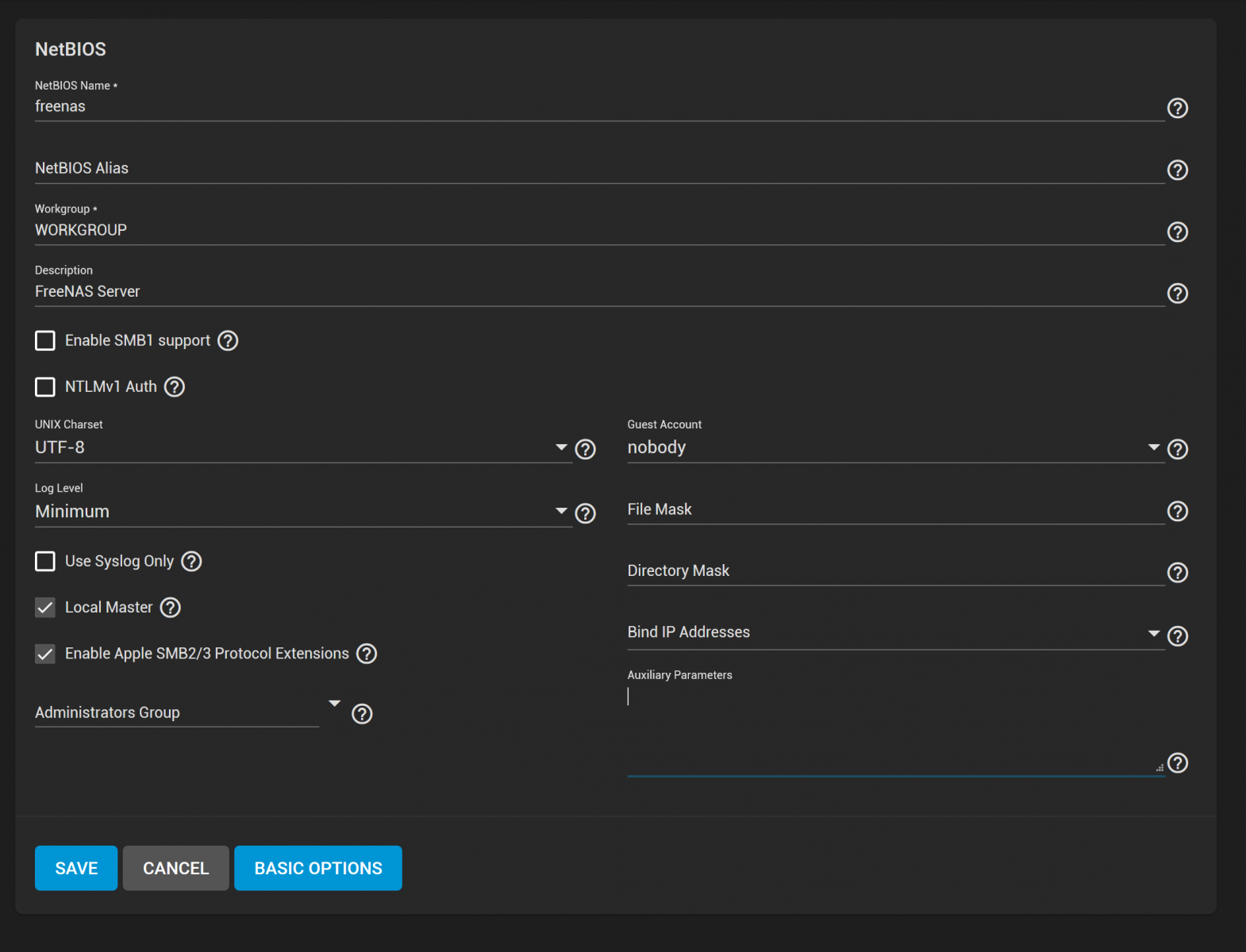Enable SMB1 support checkbox
The image size is (1246, 952).
point(45,340)
